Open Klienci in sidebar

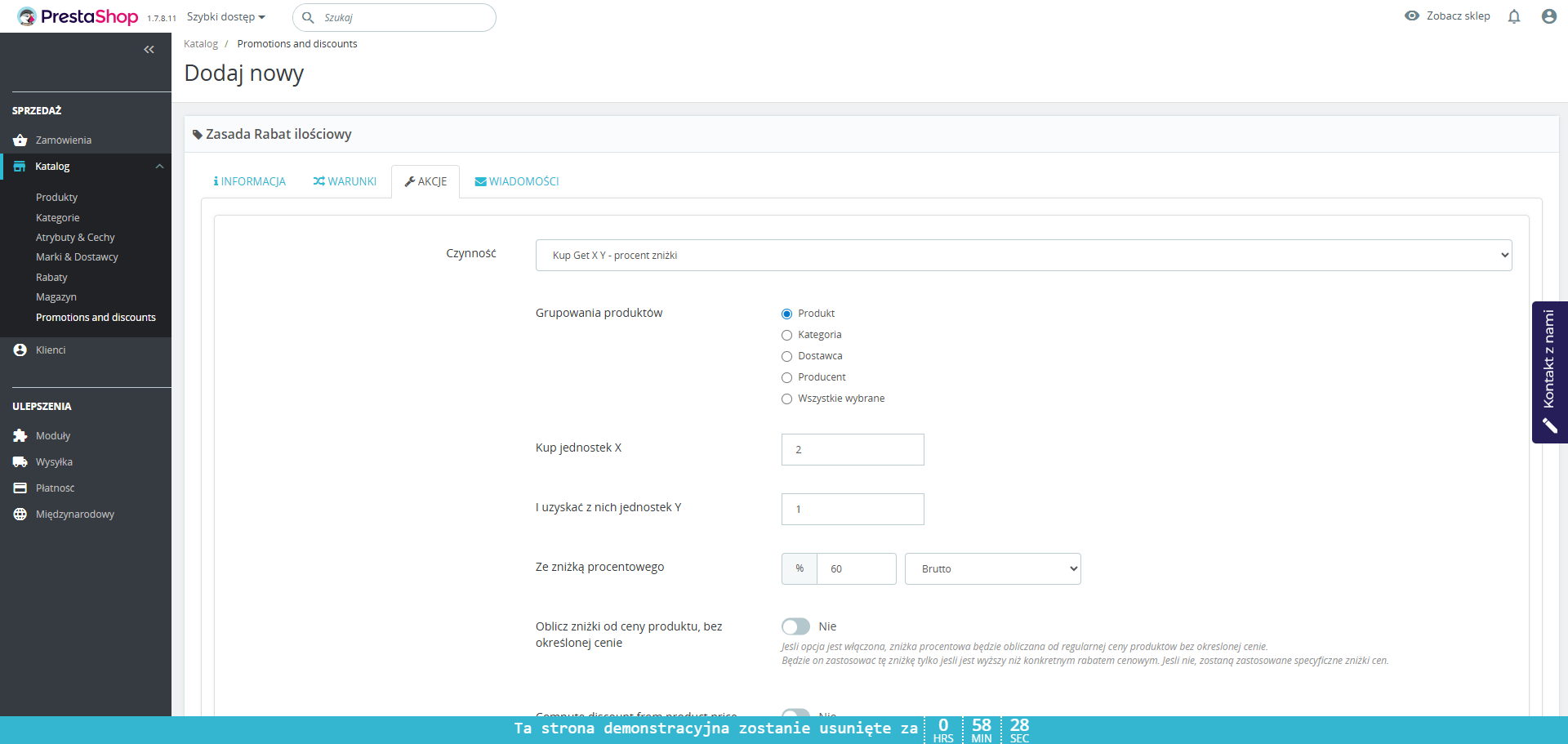click(51, 350)
